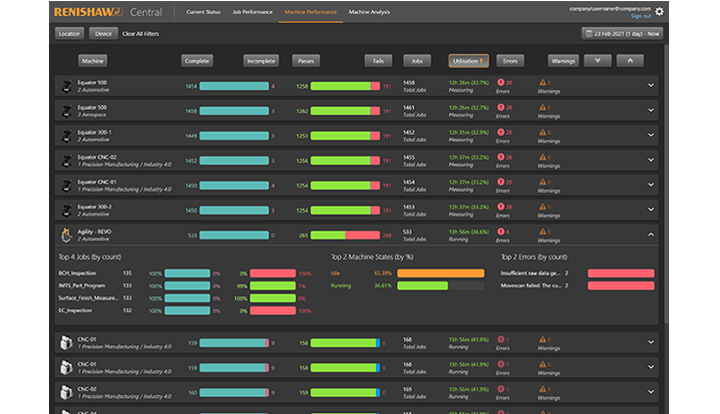Switch to the Current Status tab

point(203,12)
